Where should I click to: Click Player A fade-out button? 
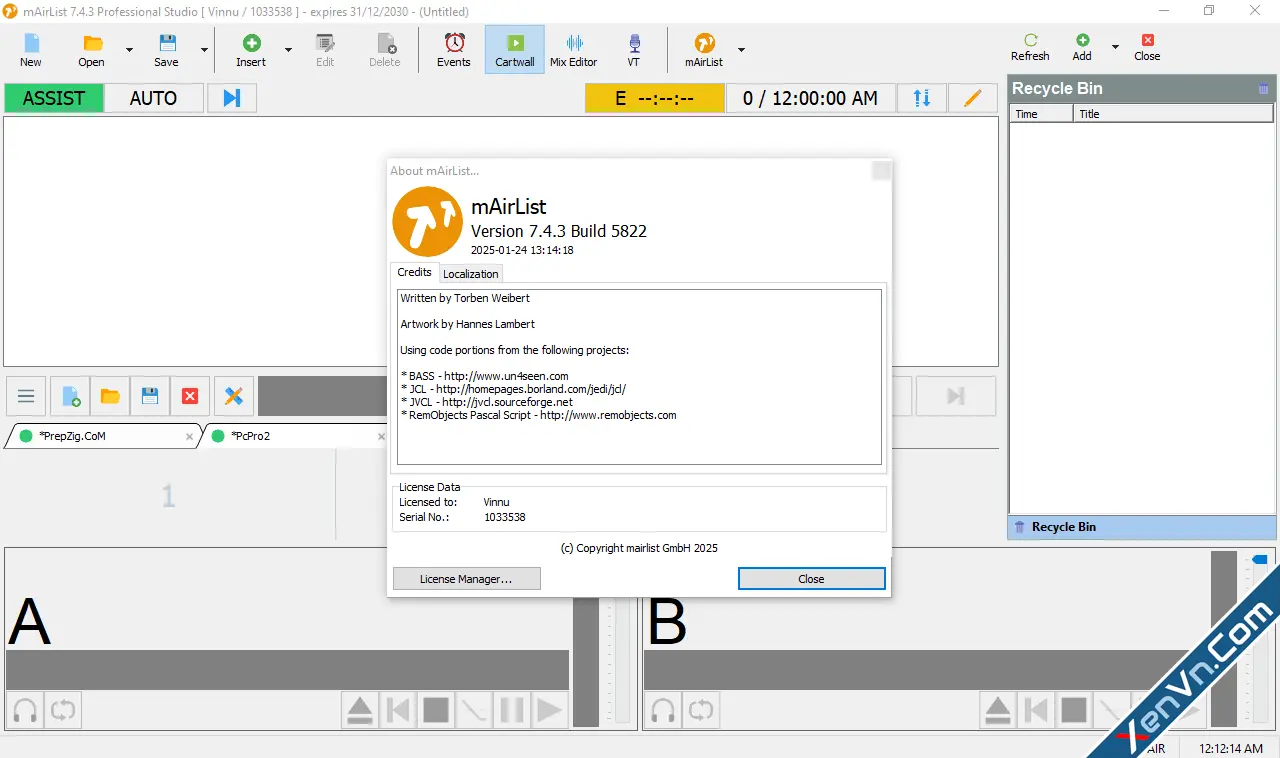pos(474,711)
